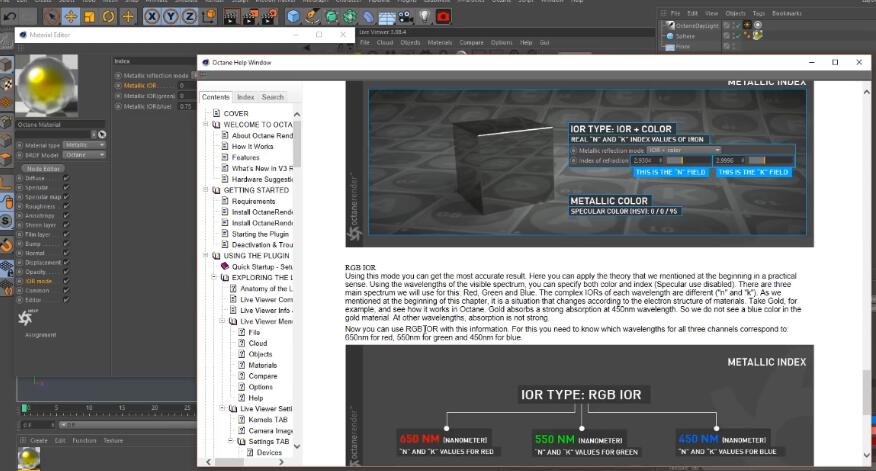876x471 pixels.
Task: Click the magnet snap icon in left toolbar
Action: 6,245
